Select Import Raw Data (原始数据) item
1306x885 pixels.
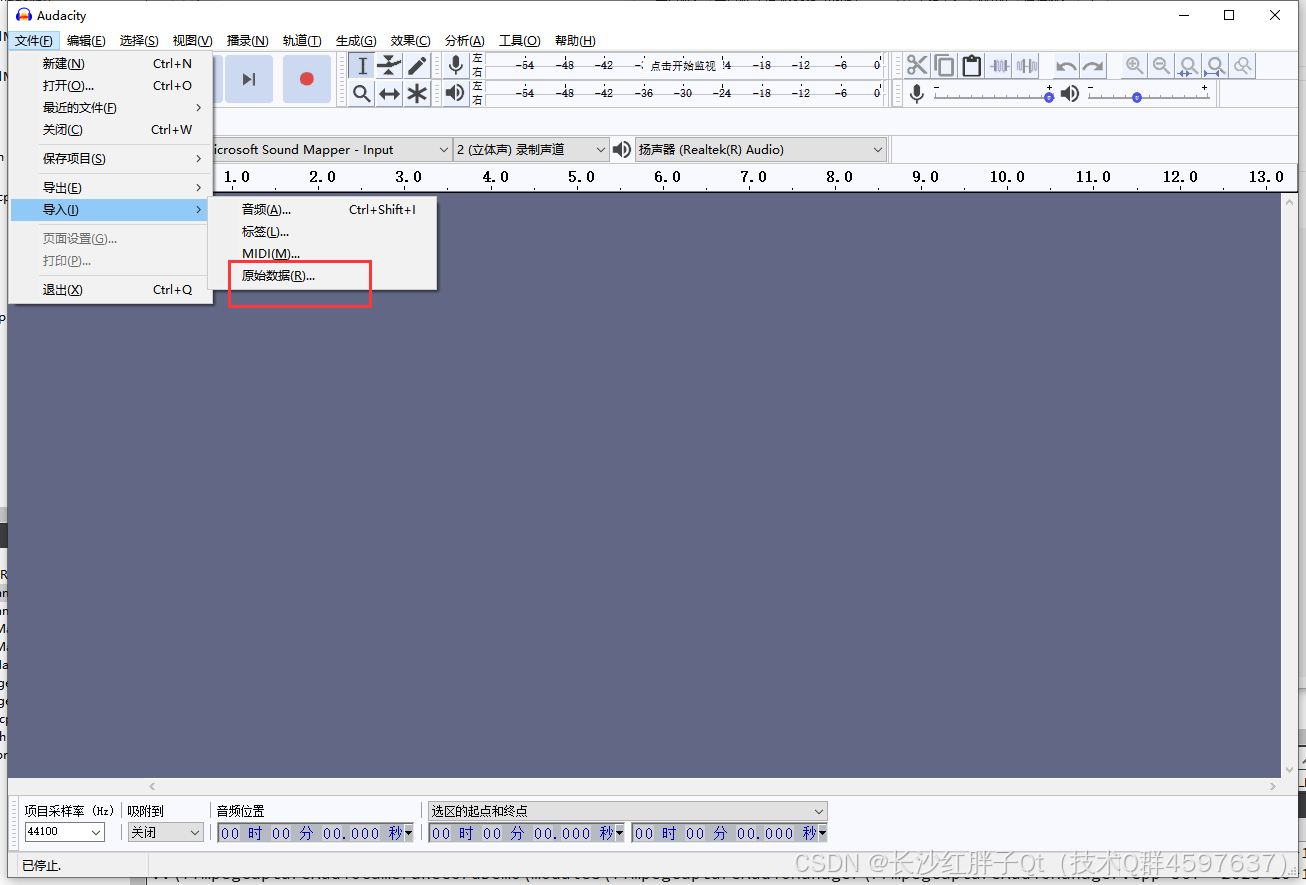tap(322, 275)
